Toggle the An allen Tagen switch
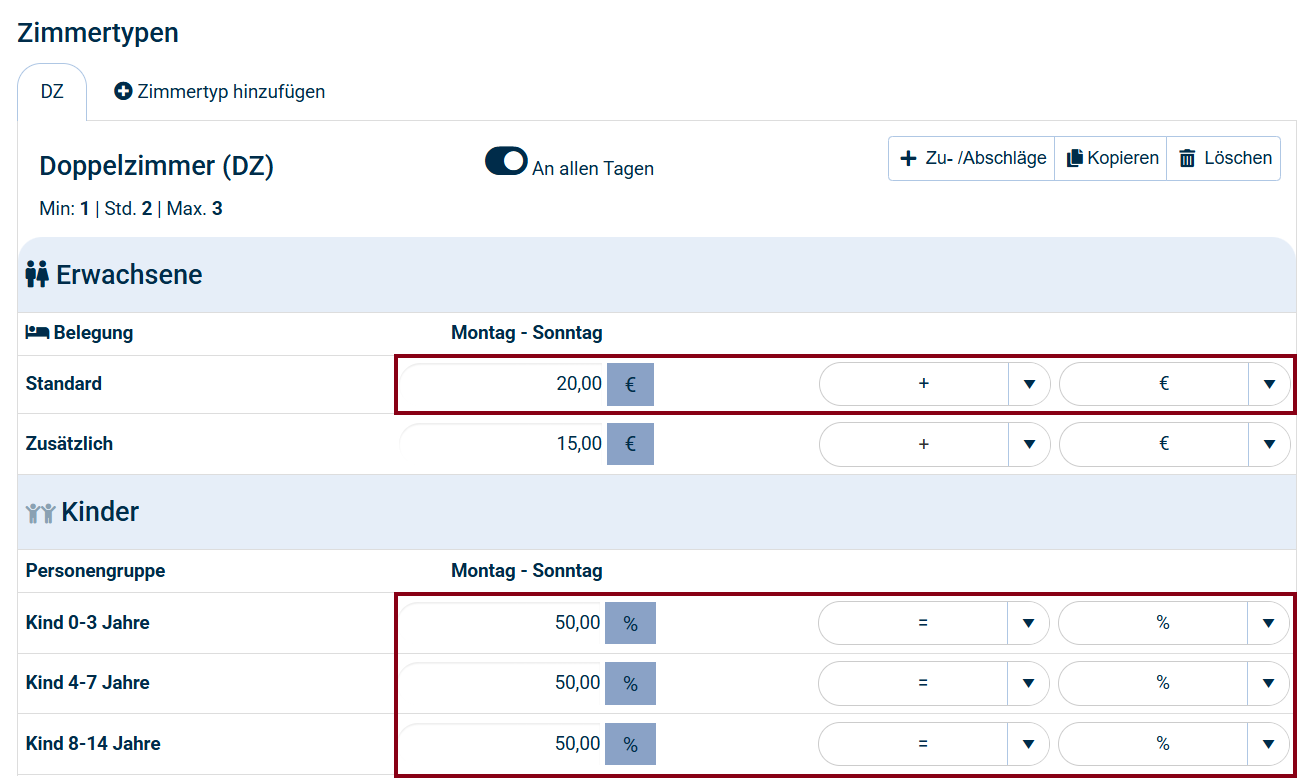This screenshot has width=1316, height=781. tap(506, 161)
